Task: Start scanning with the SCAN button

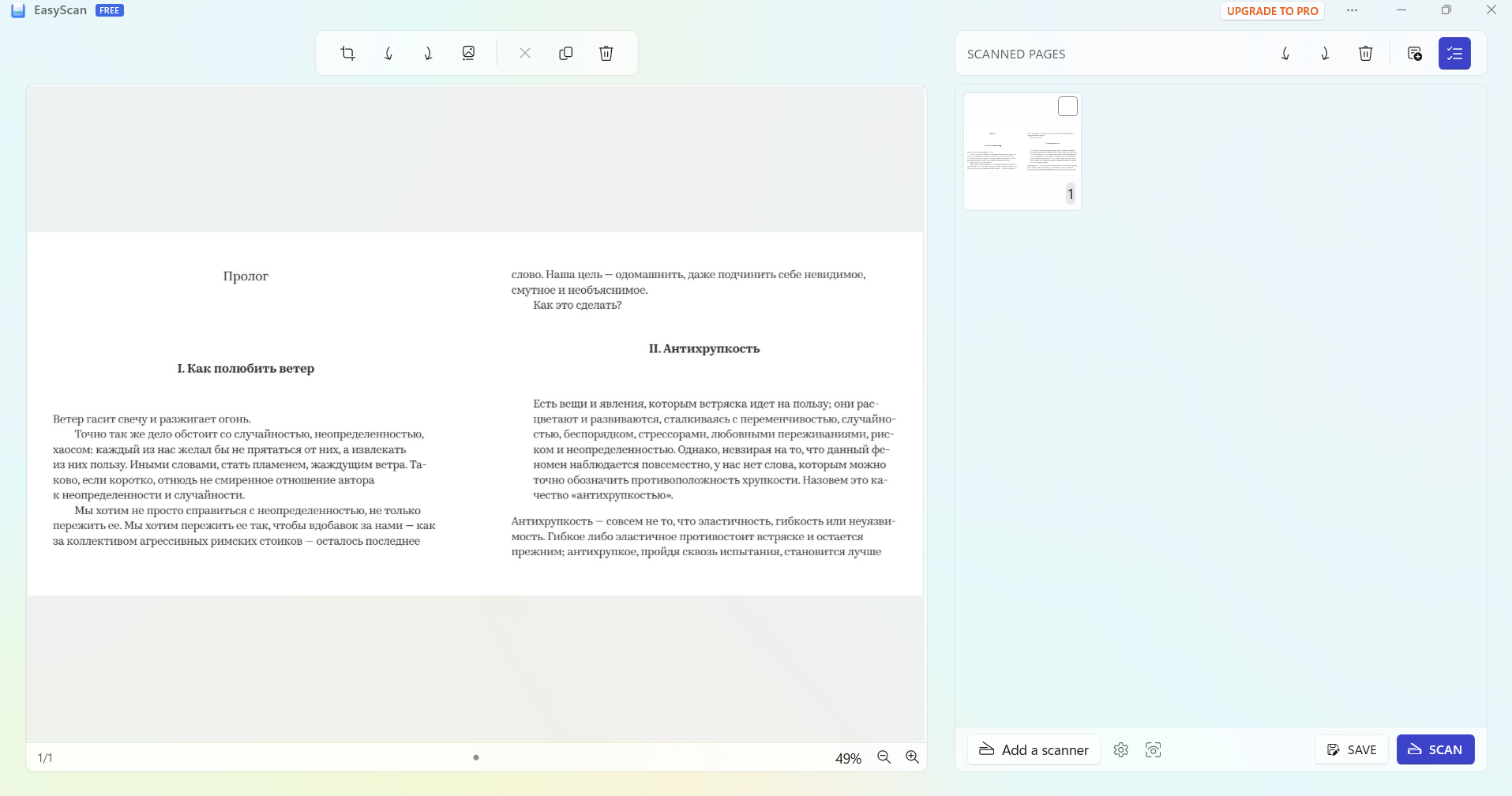Action: (1435, 750)
